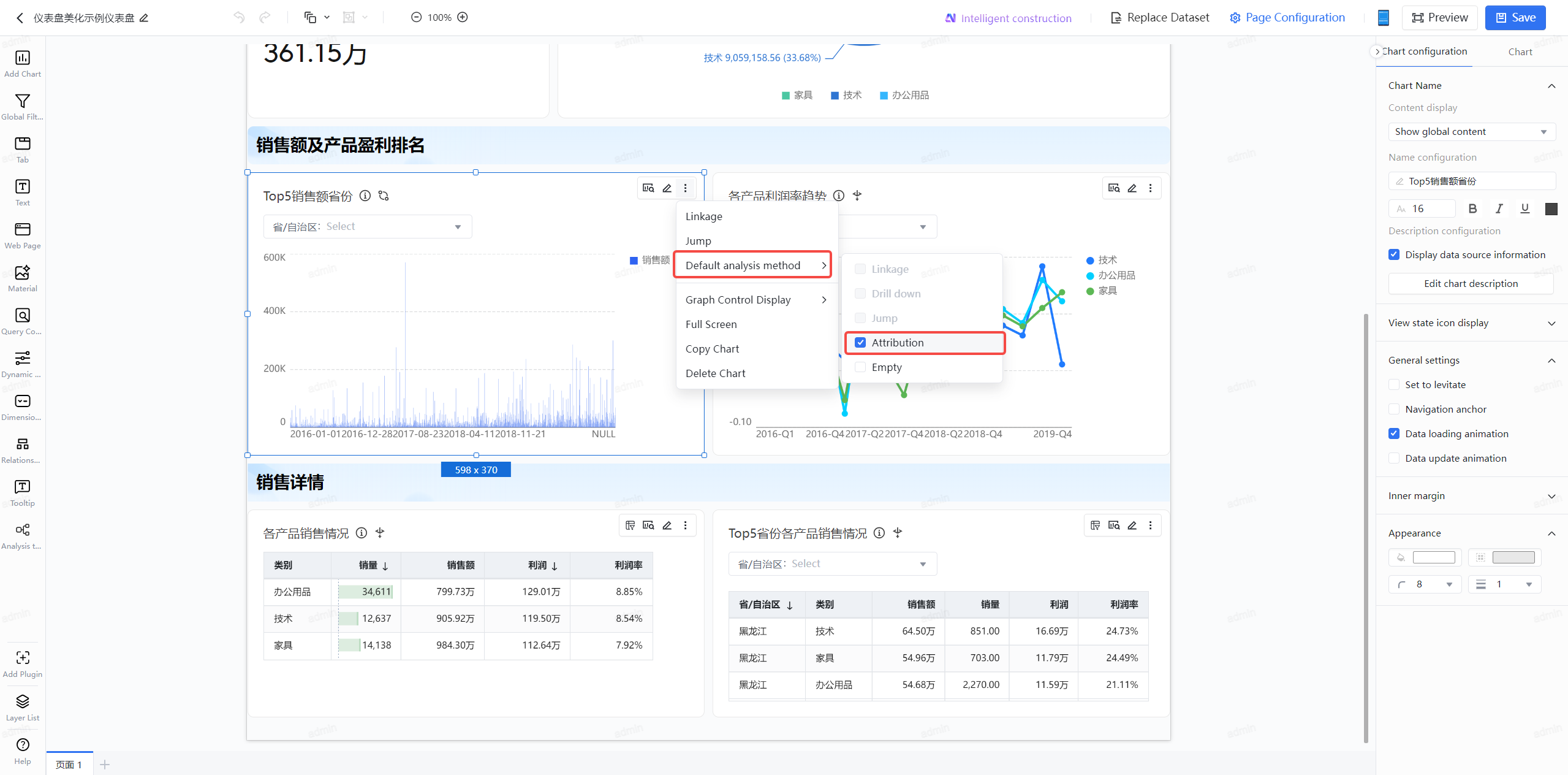The height and width of the screenshot is (775, 1568).
Task: Enable Data update animation
Action: pos(1394,458)
